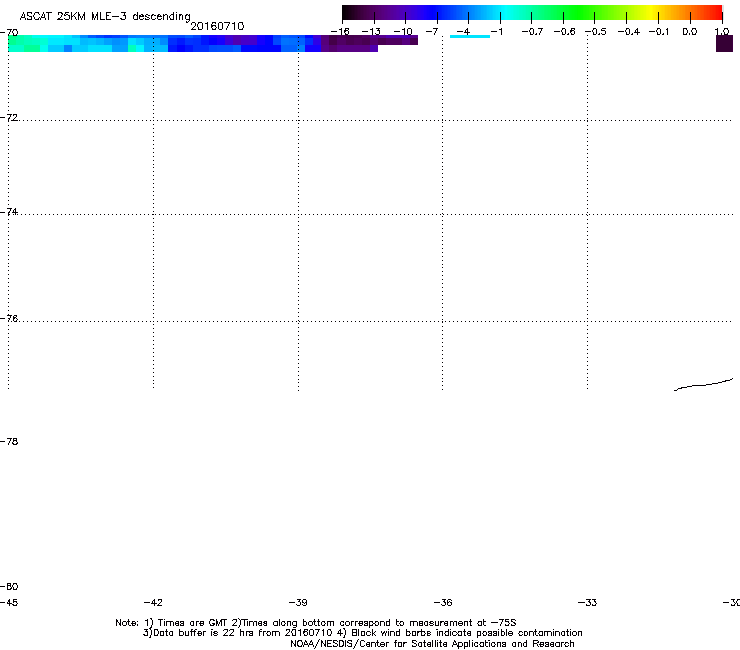Screen dimensions: 740x650
Task: Click the title "ASCAT 25KM MLE-3 descending"
Action: 105,16
